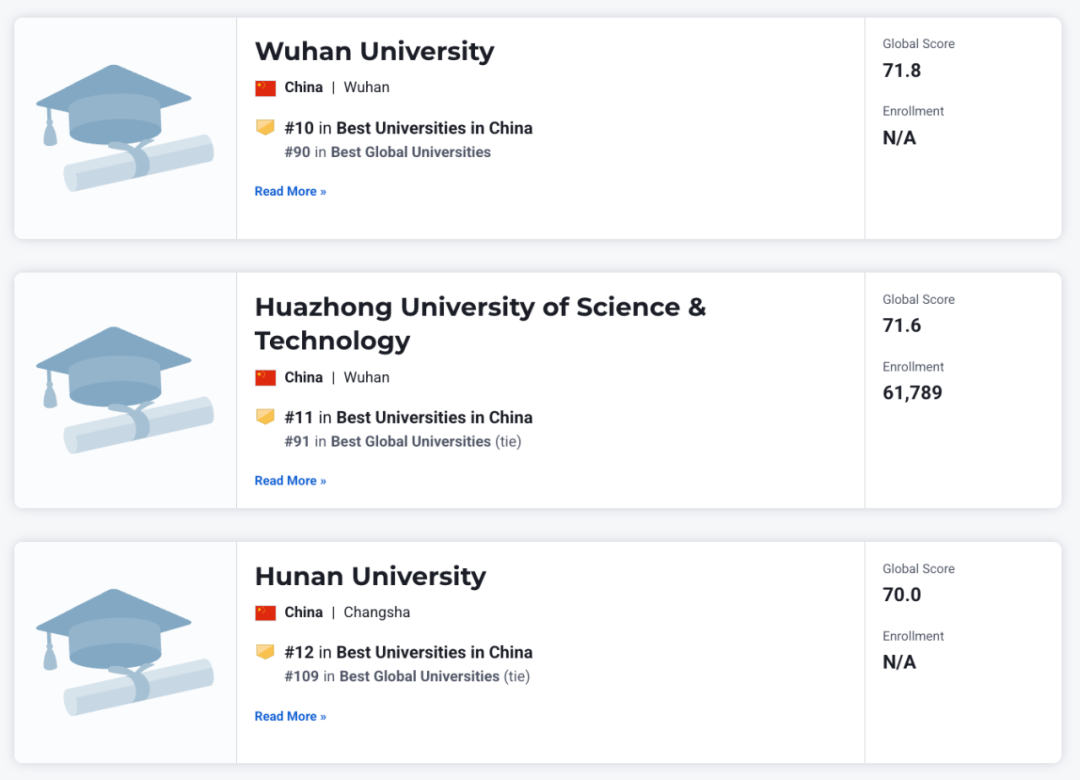Click Read More under Hunan University
This screenshot has width=1080, height=780.
coord(290,717)
